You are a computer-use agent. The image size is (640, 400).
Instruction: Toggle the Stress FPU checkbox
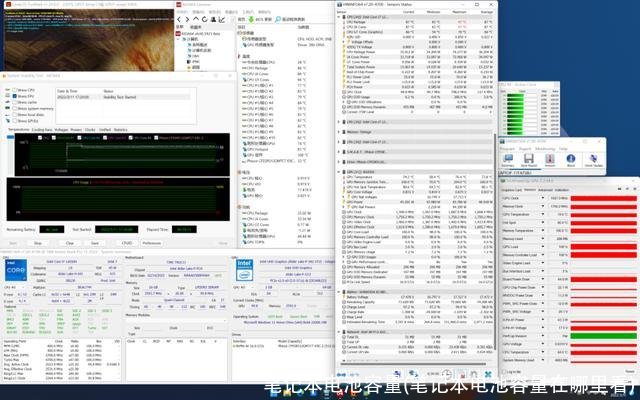click(x=12, y=95)
